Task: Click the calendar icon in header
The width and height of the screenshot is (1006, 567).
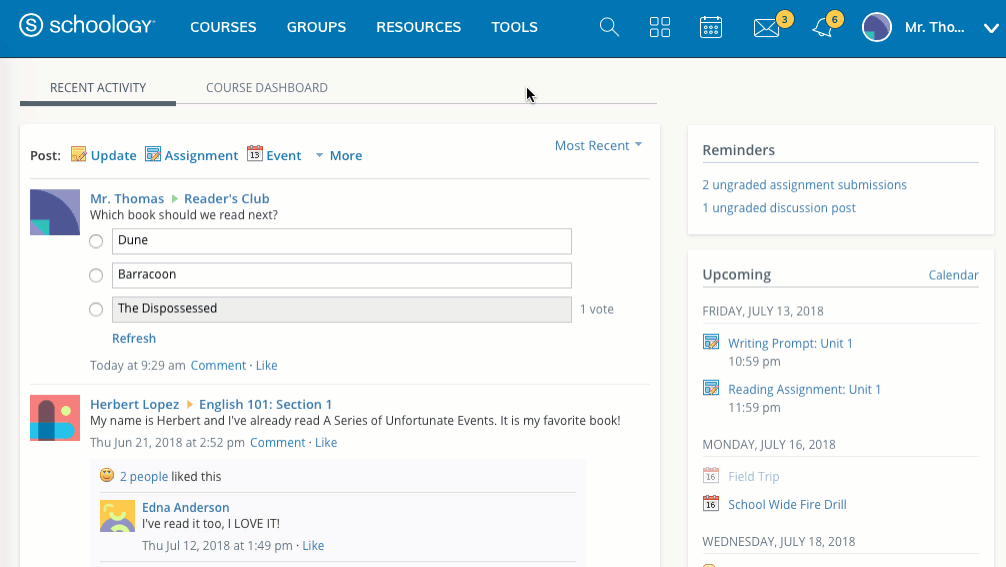Action: pyautogui.click(x=711, y=27)
